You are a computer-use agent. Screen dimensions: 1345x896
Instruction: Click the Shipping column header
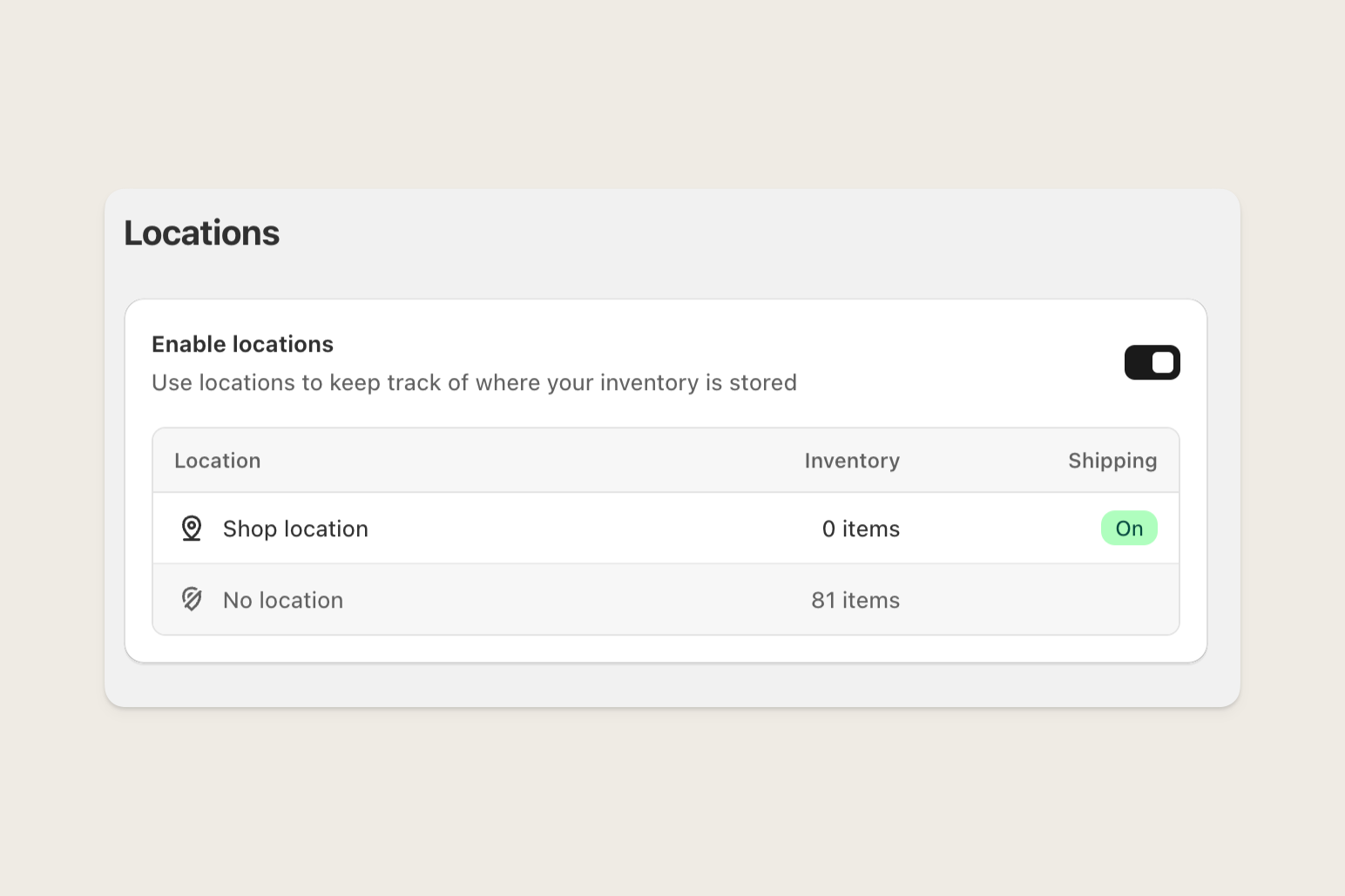pyautogui.click(x=1112, y=460)
